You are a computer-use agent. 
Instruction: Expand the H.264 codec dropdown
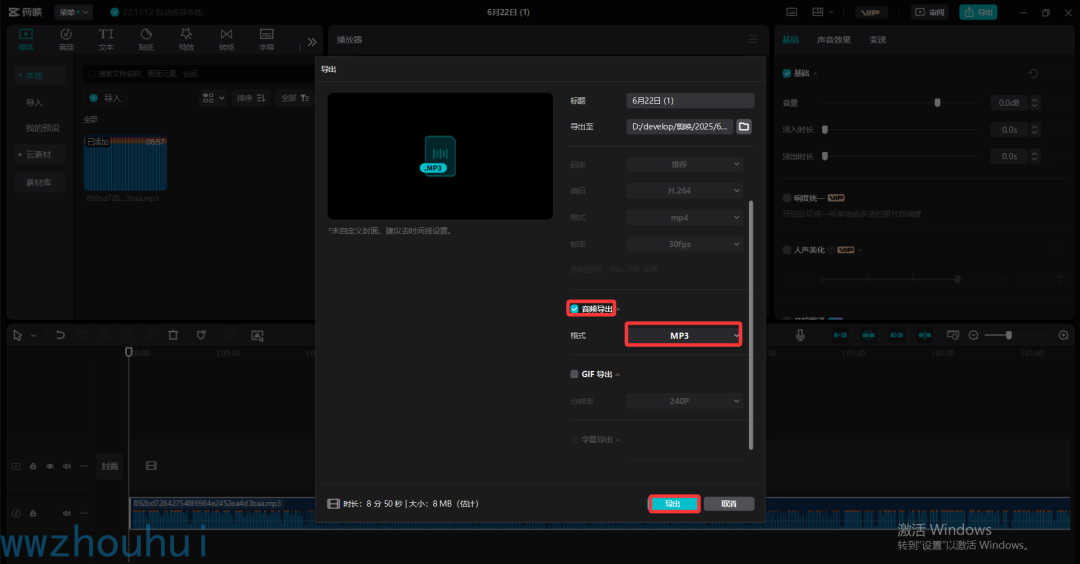[x=684, y=190]
